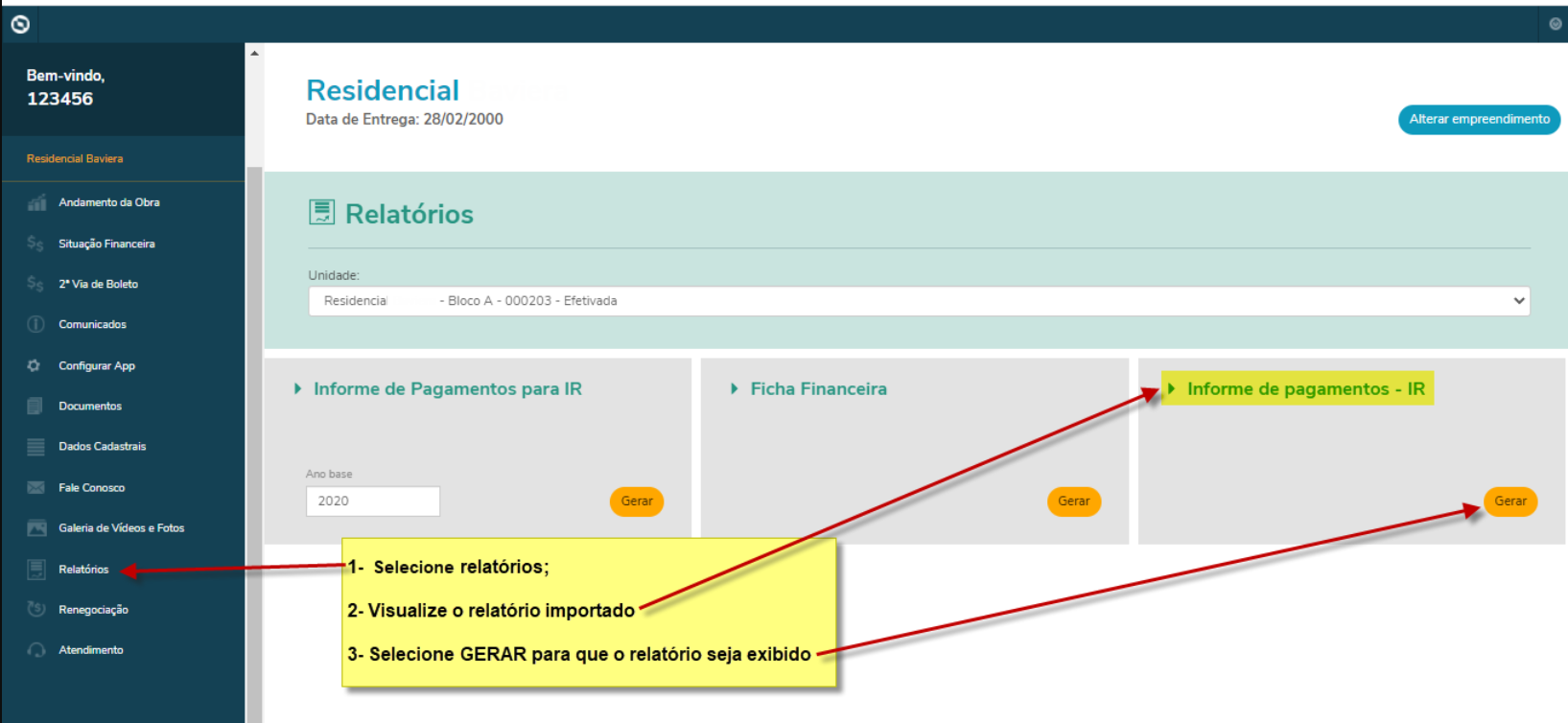Click Gerar in Ficha Financeira card
This screenshot has width=1568, height=723.
[x=1074, y=501]
